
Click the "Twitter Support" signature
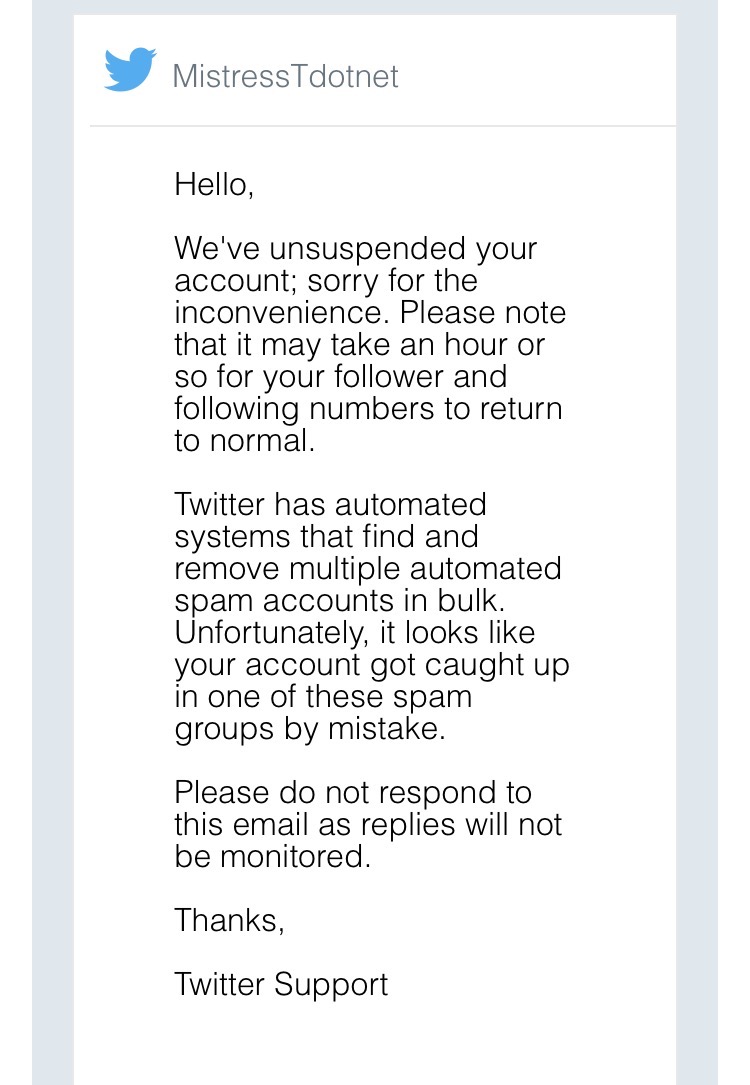click(281, 984)
